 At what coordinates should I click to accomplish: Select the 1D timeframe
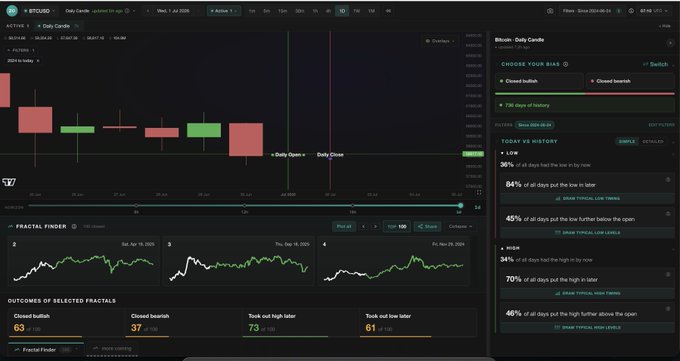pos(342,11)
